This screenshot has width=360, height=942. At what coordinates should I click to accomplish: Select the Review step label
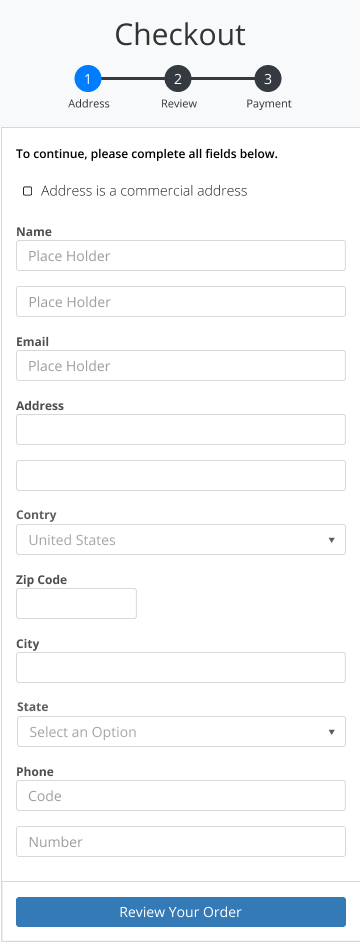[x=178, y=103]
